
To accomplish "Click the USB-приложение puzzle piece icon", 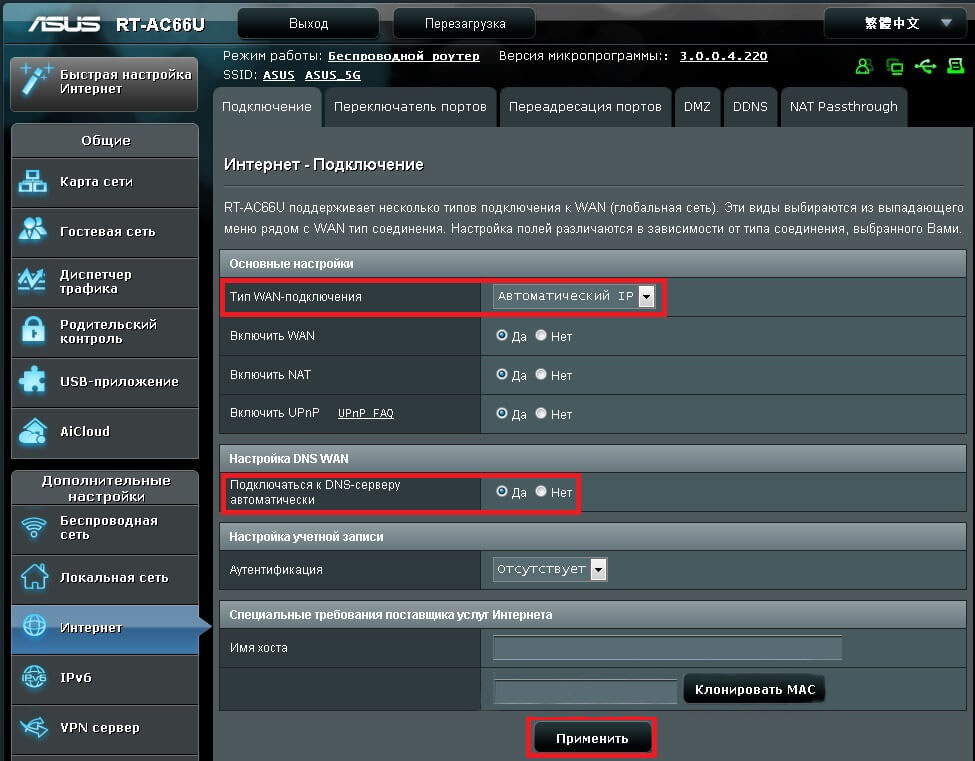I will (x=32, y=380).
